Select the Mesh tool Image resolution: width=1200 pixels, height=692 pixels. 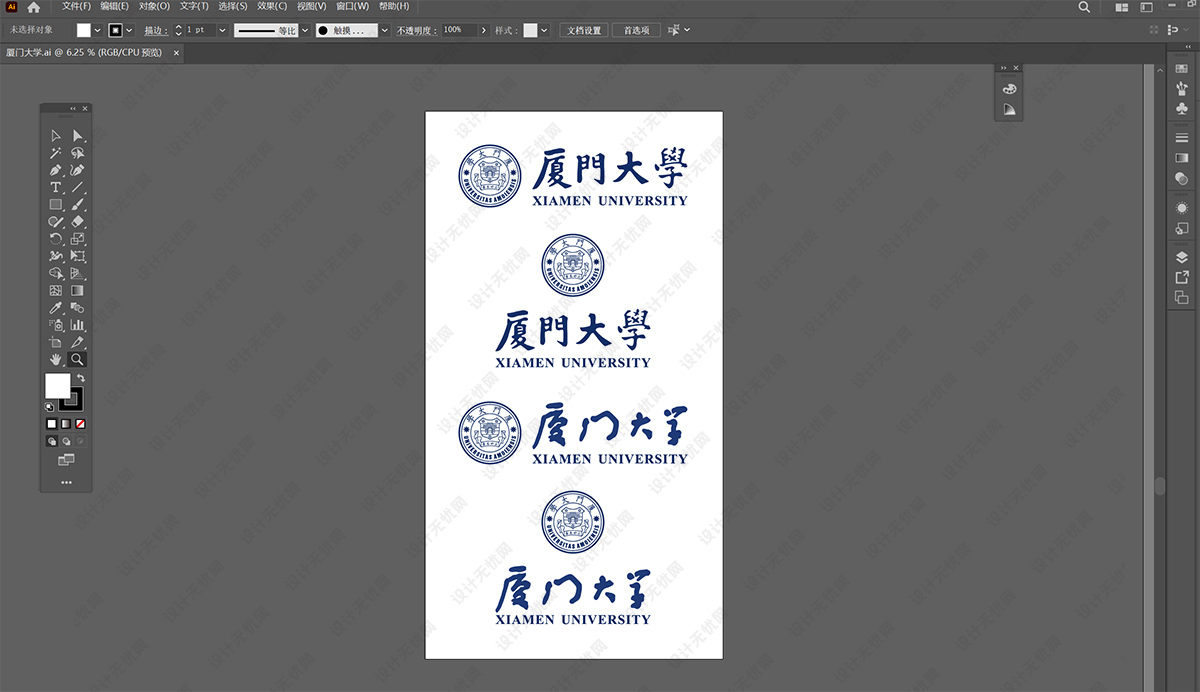point(56,290)
